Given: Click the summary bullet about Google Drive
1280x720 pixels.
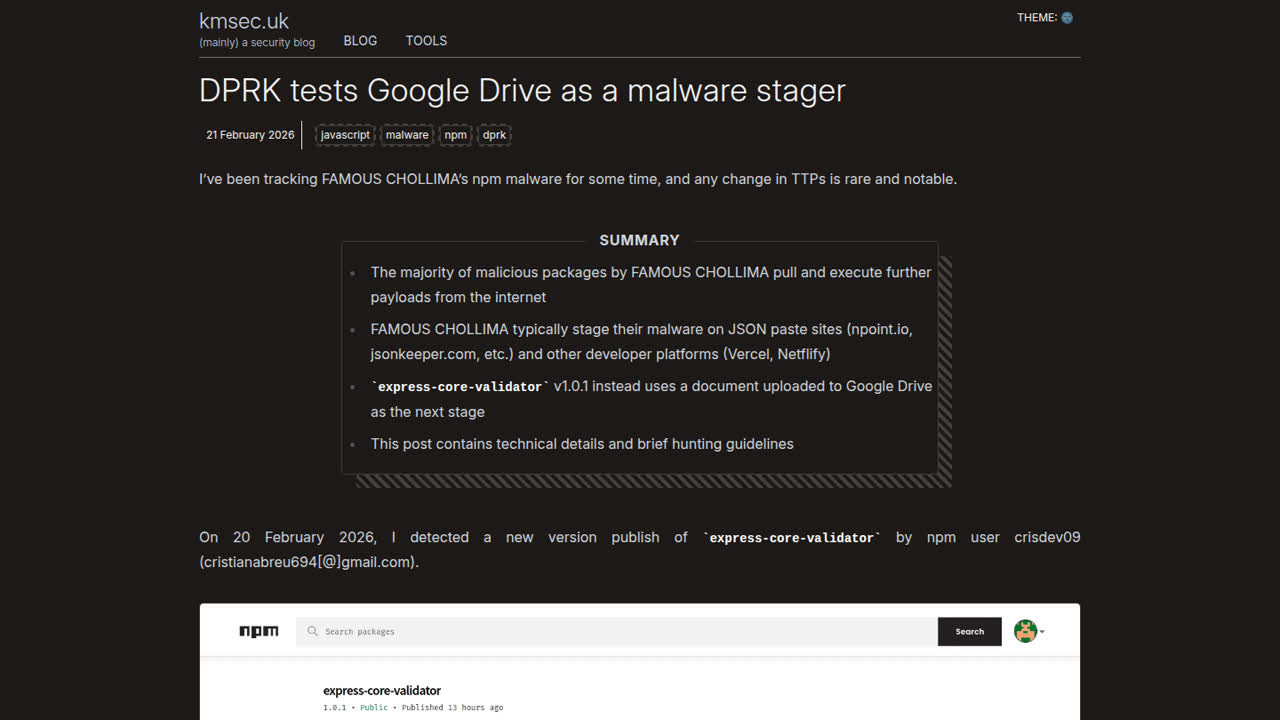Looking at the screenshot, I should [651, 399].
